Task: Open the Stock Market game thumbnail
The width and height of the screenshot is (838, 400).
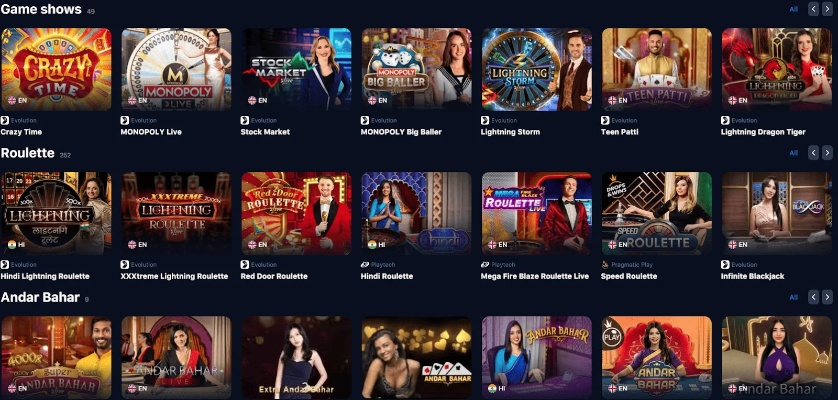Action: [x=296, y=69]
